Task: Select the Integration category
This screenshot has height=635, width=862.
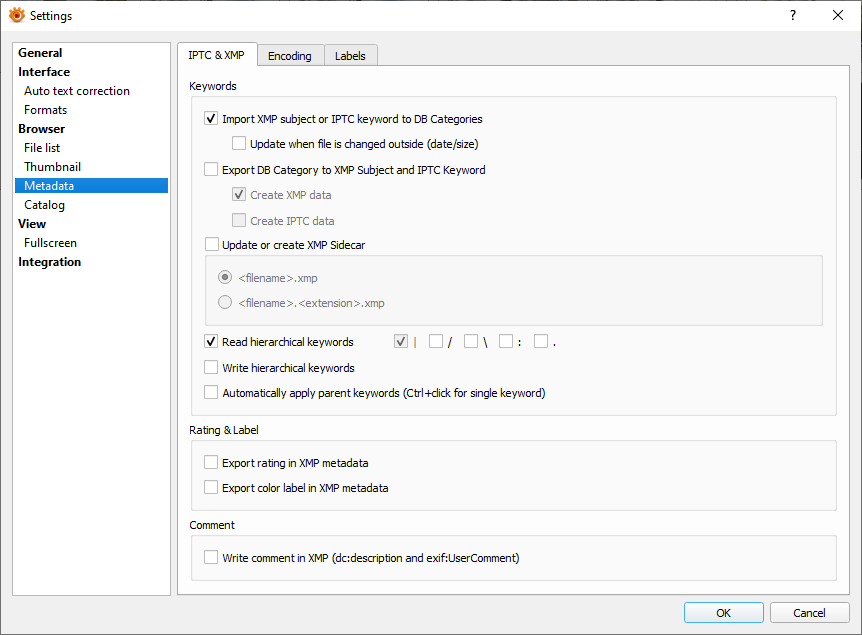Action: tap(49, 262)
